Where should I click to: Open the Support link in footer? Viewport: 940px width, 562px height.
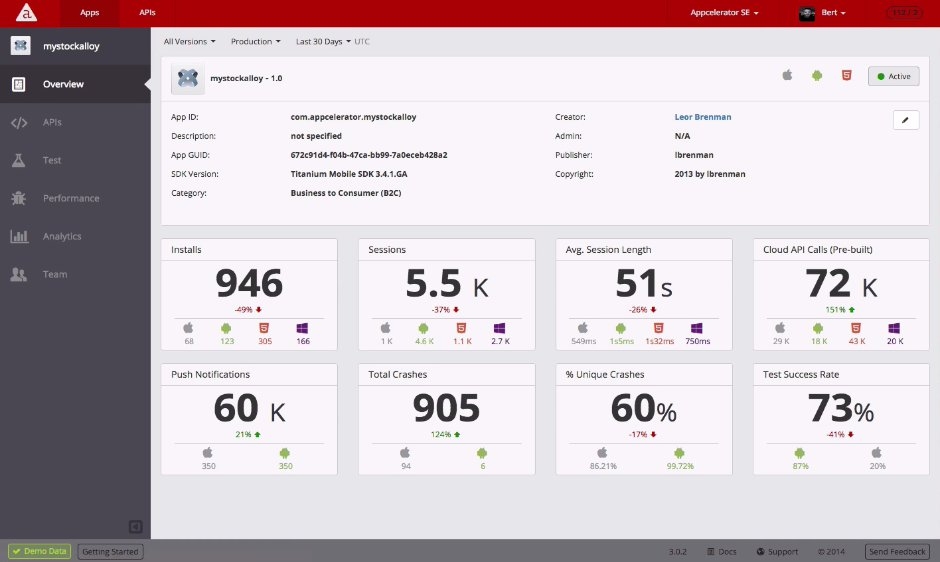(x=777, y=551)
